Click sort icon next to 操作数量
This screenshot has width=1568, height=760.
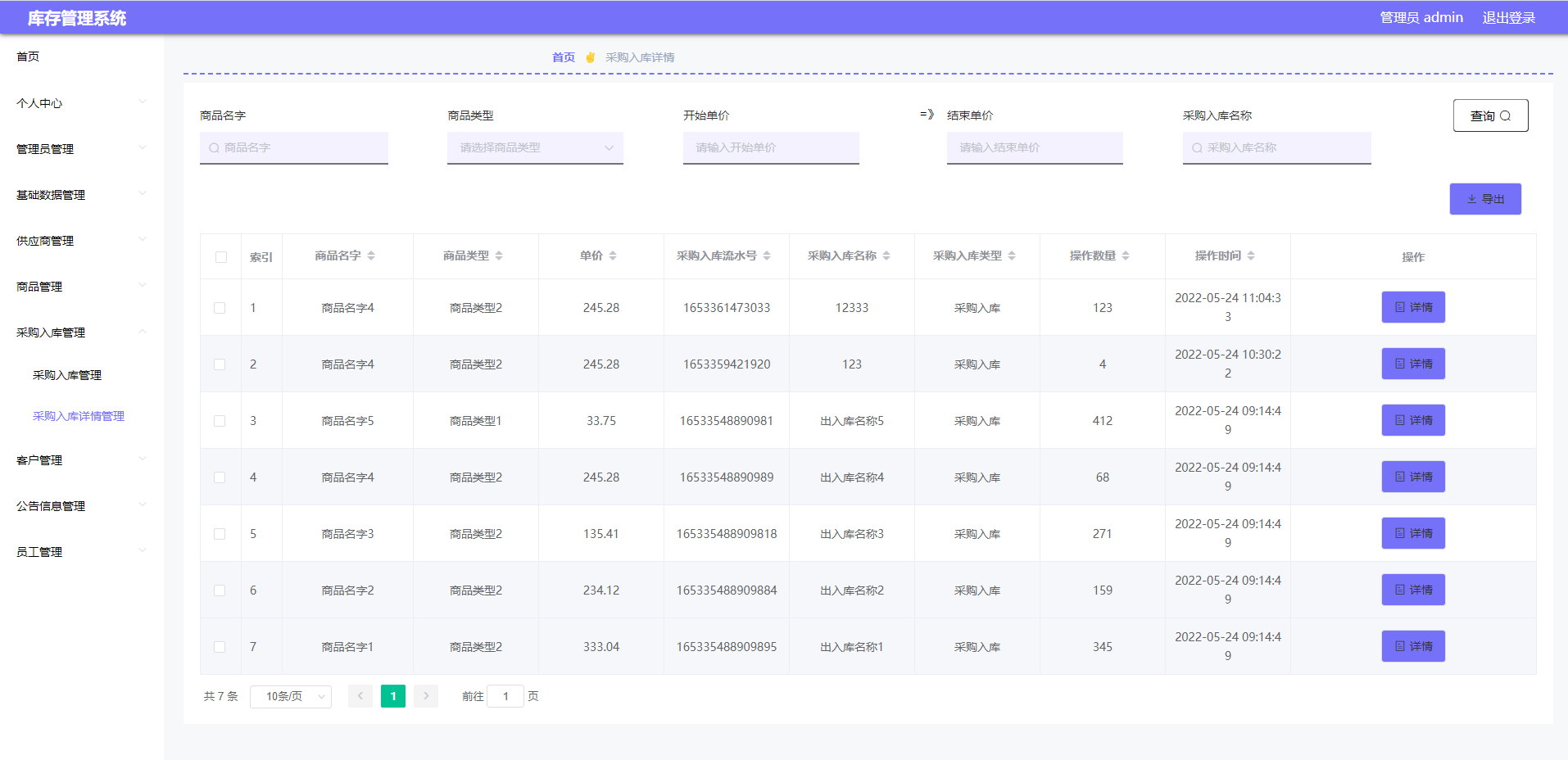[1126, 256]
